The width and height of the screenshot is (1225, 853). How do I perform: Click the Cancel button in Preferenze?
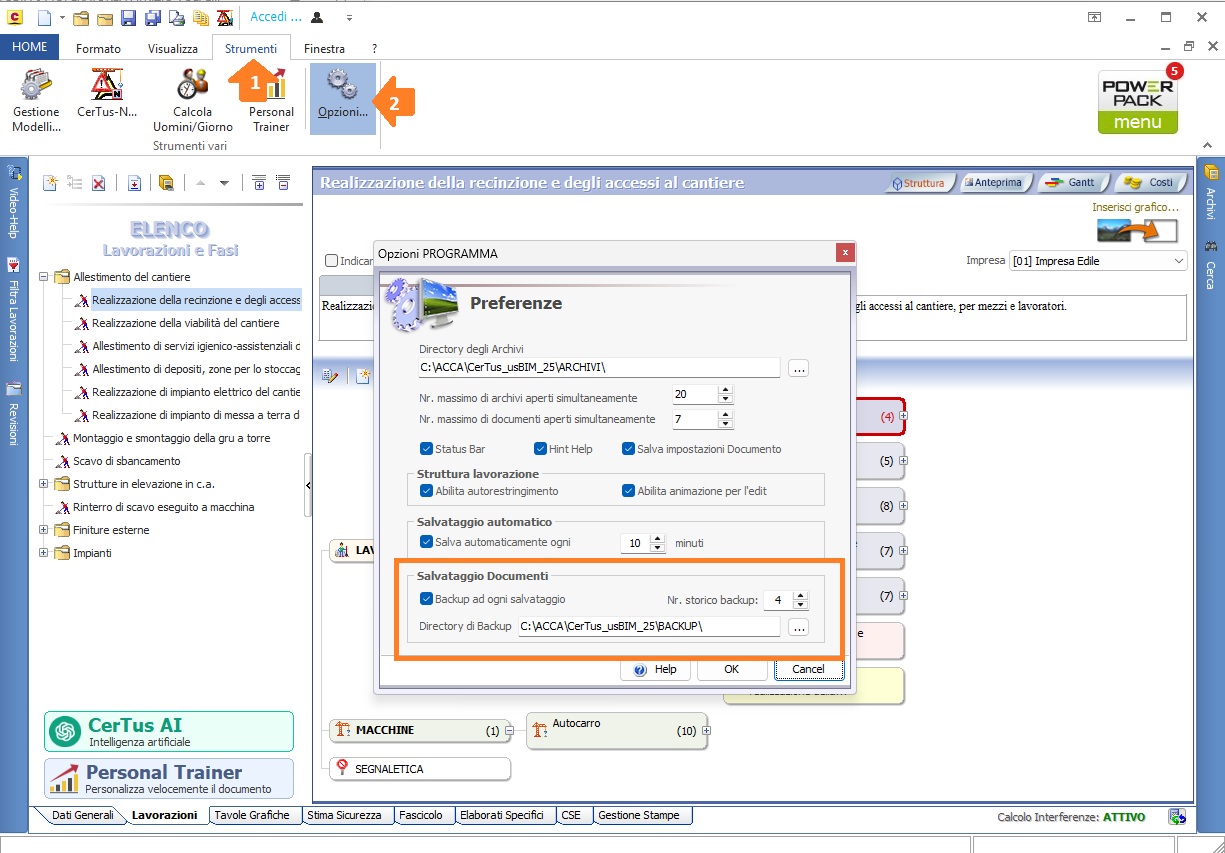tap(808, 669)
